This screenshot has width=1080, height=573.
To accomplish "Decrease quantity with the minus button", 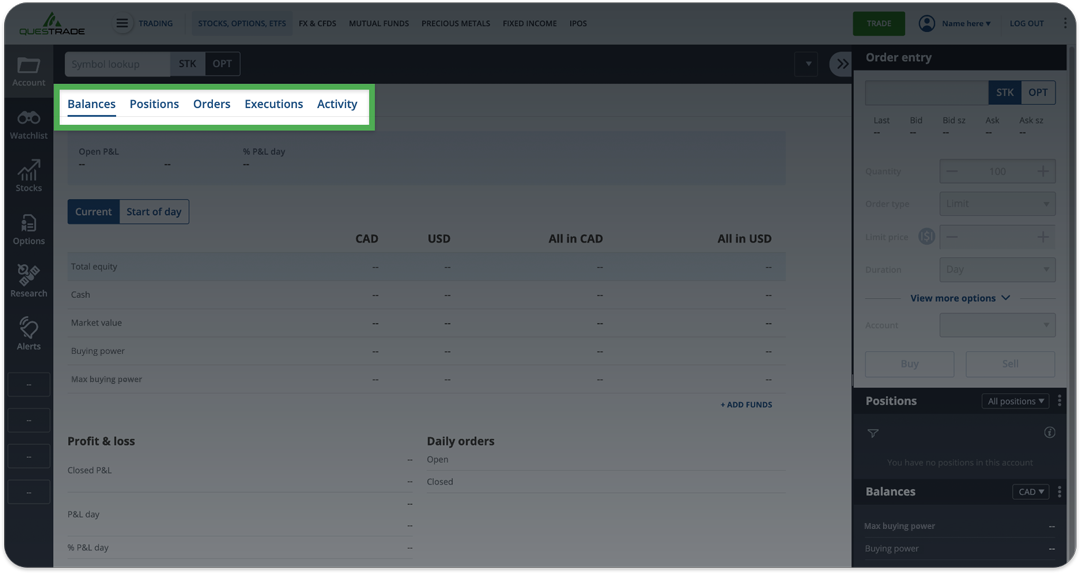I will tap(951, 171).
